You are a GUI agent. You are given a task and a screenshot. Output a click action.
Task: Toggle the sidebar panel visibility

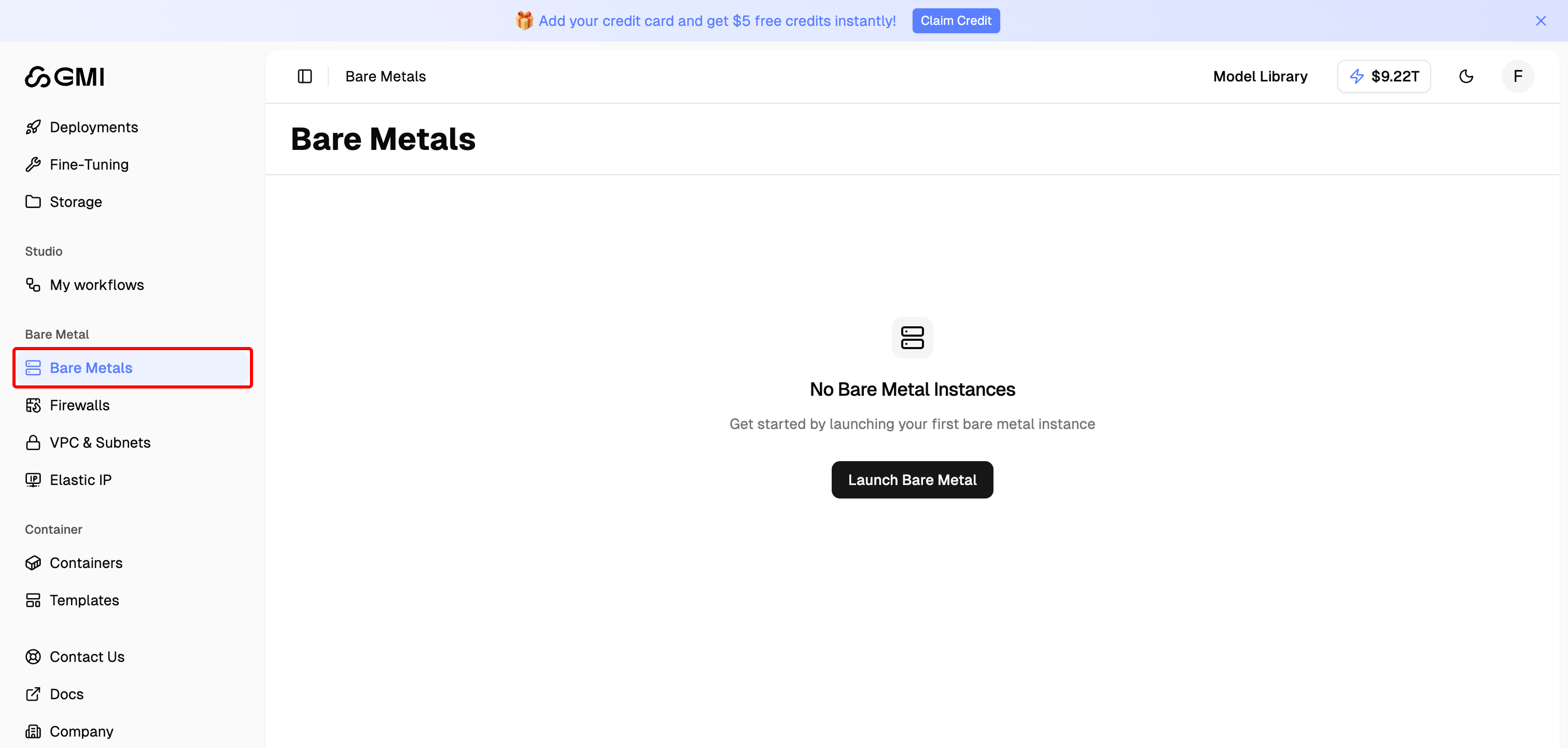(304, 76)
